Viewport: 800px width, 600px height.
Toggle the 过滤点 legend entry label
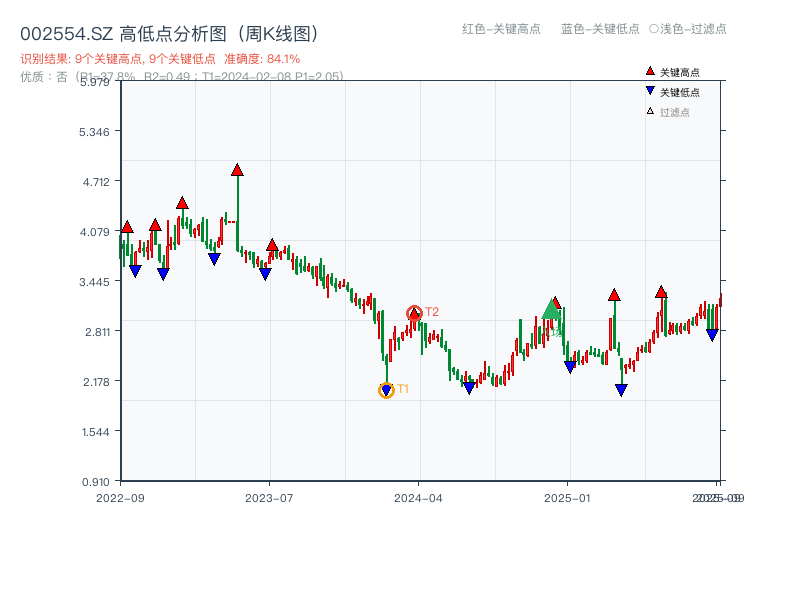tap(675, 112)
